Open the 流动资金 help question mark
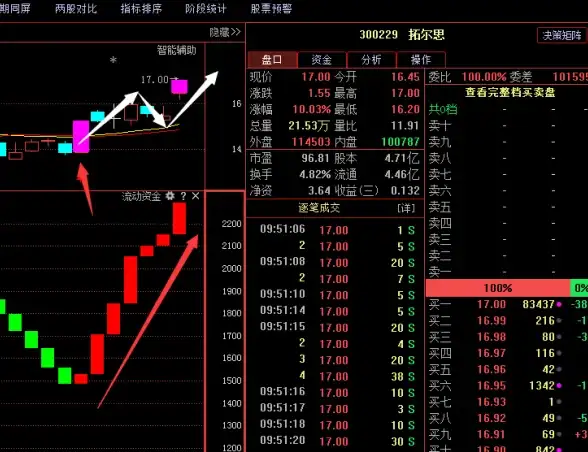This screenshot has height=452, width=588. point(183,196)
